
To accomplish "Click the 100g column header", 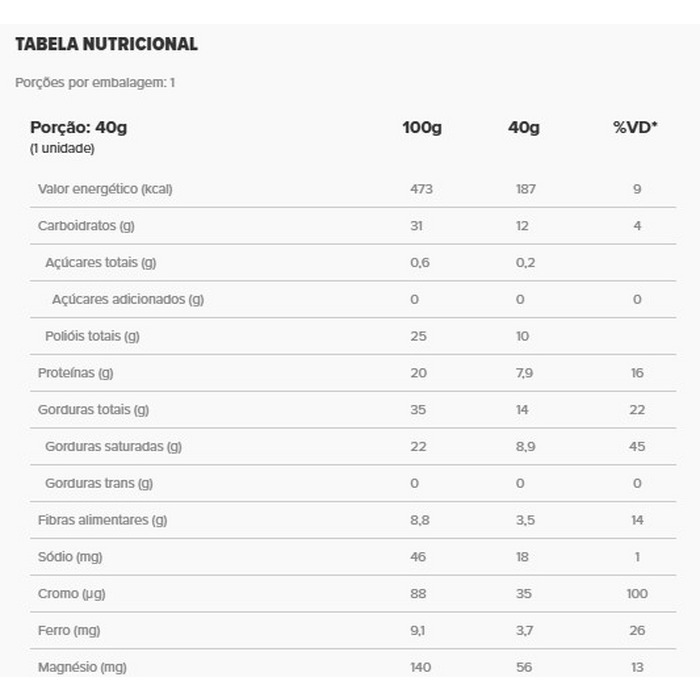I will click(421, 128).
